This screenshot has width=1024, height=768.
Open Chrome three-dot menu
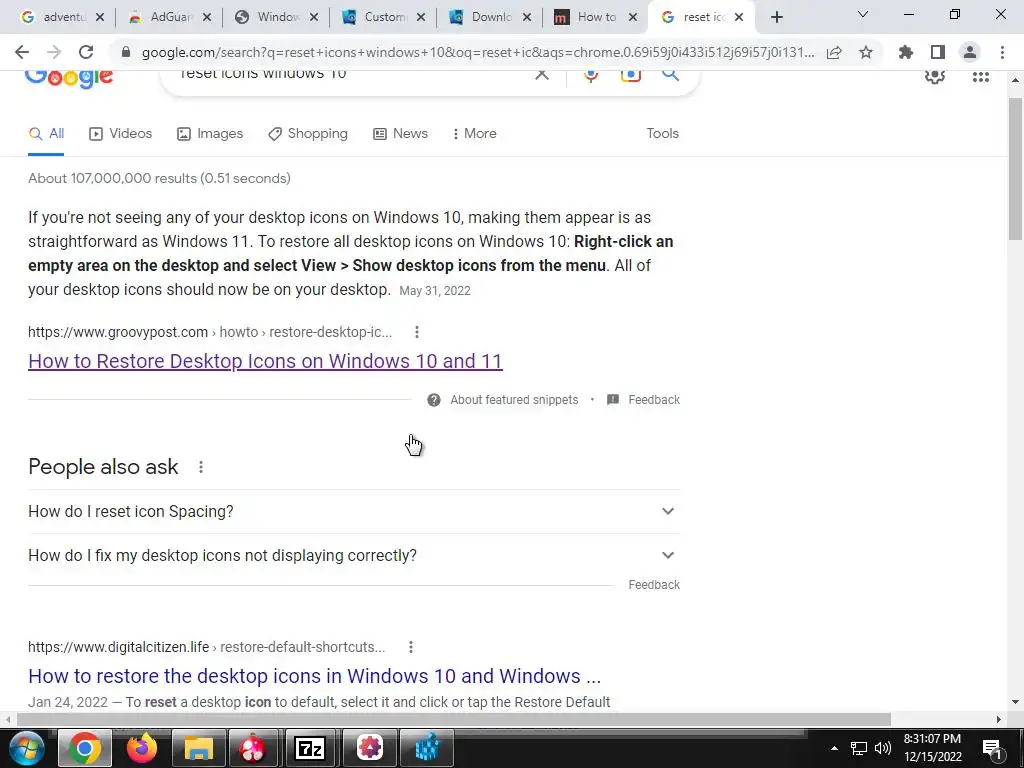pyautogui.click(x=1002, y=52)
